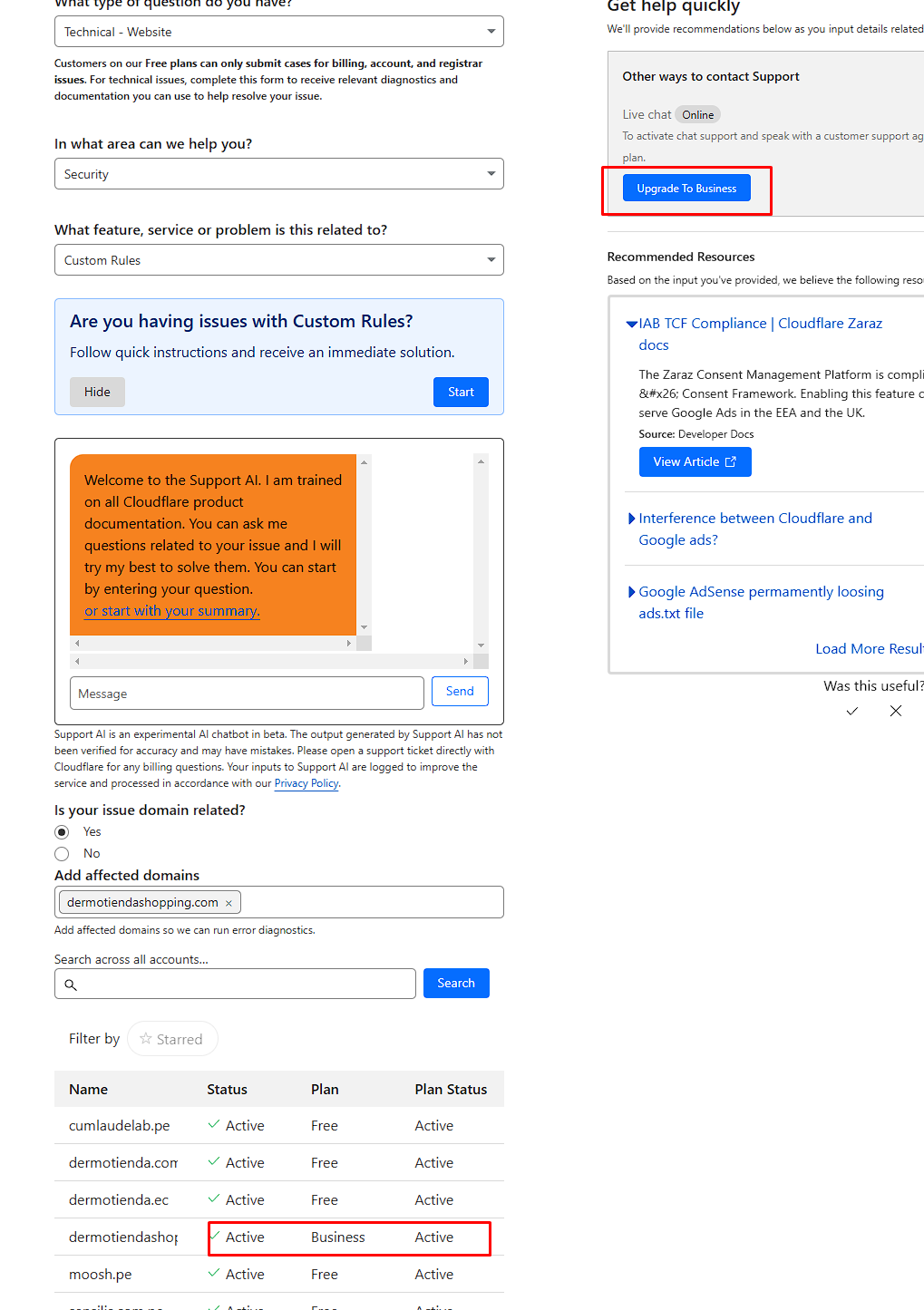The image size is (924, 1310).
Task: Click down arrow of welcome message scrollbar
Action: [x=364, y=627]
